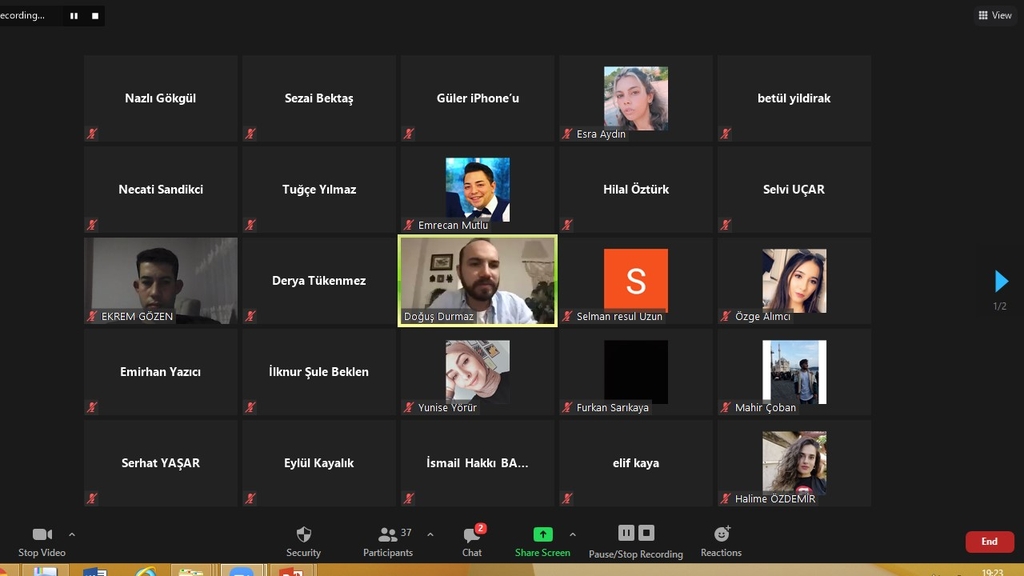Click Esra Aydın's muted microphone icon

(567, 134)
